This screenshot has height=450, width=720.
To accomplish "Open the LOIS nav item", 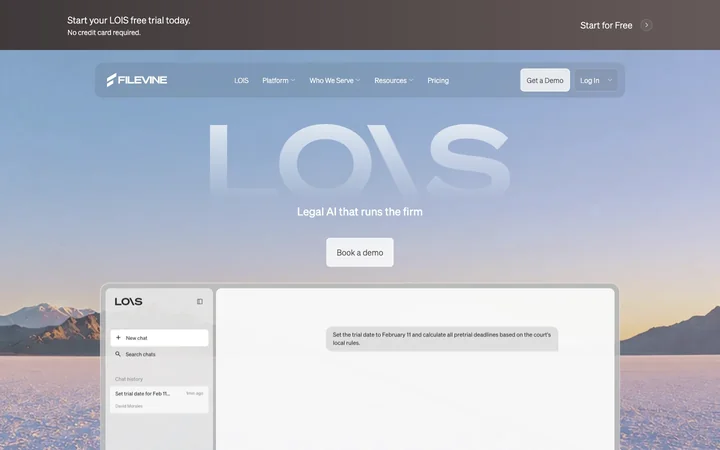I will 242,80.
